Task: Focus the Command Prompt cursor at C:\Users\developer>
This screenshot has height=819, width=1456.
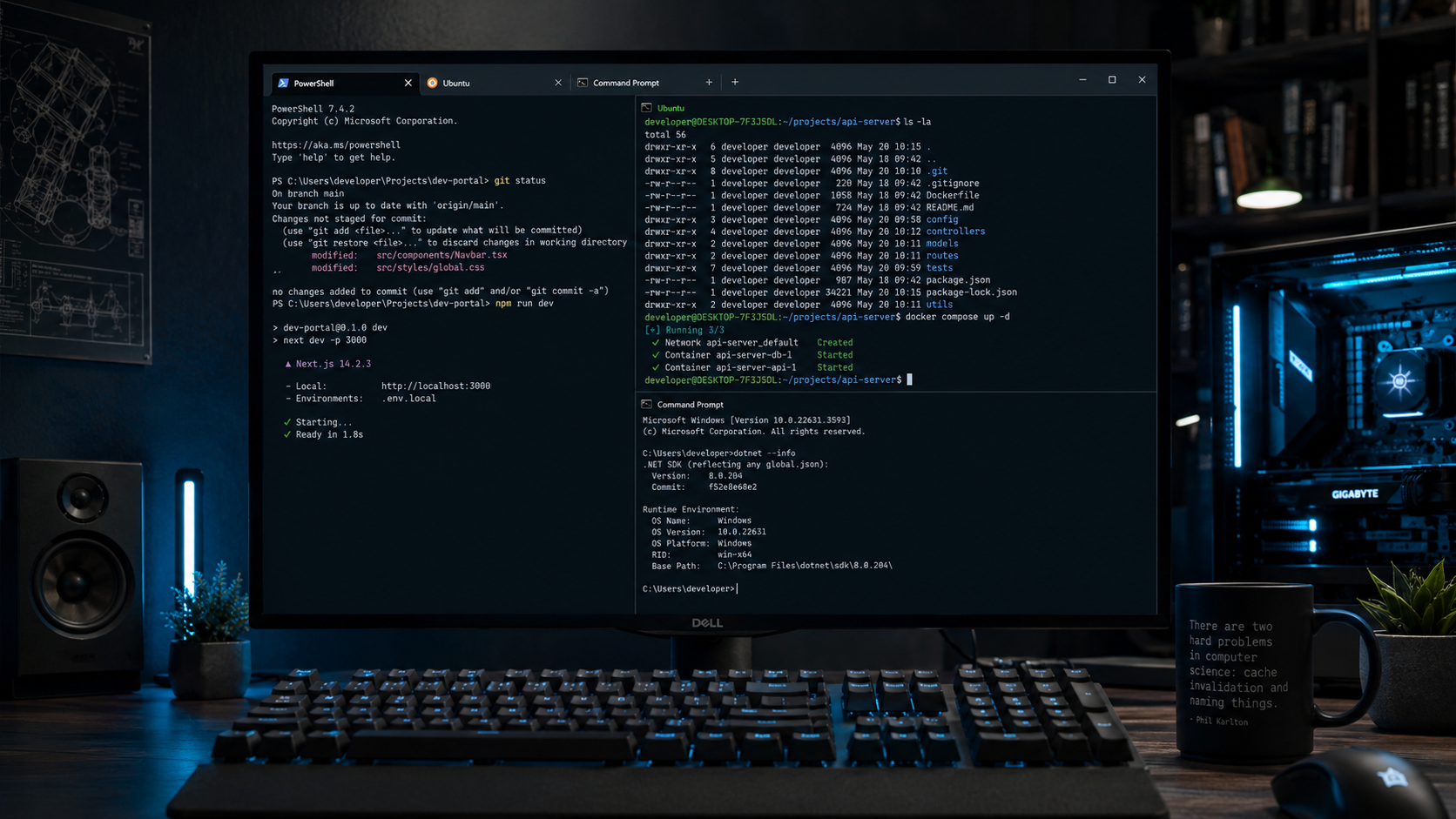Action: pyautogui.click(x=738, y=588)
